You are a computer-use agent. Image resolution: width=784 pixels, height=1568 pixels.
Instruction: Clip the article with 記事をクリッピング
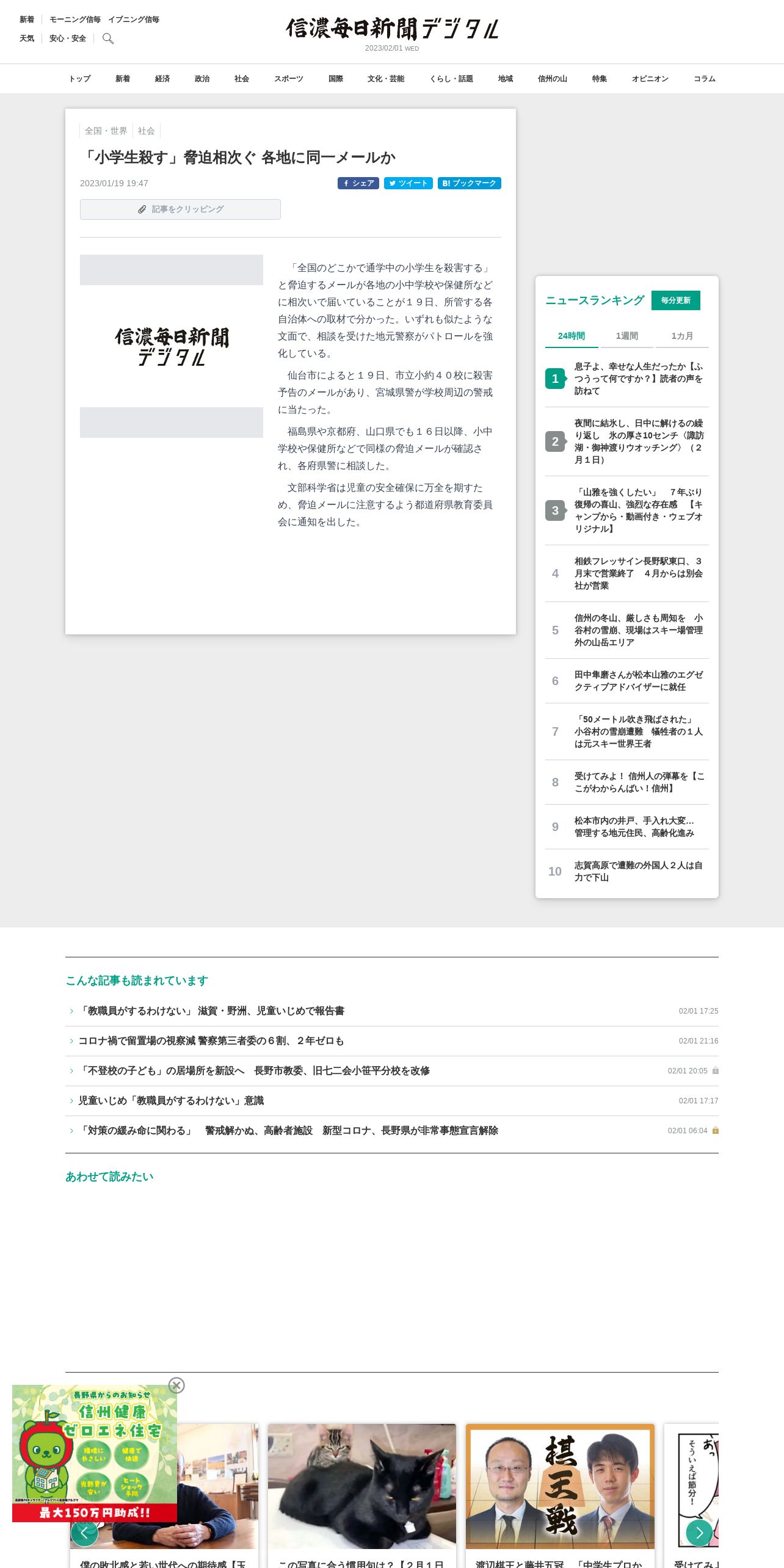tap(180, 209)
